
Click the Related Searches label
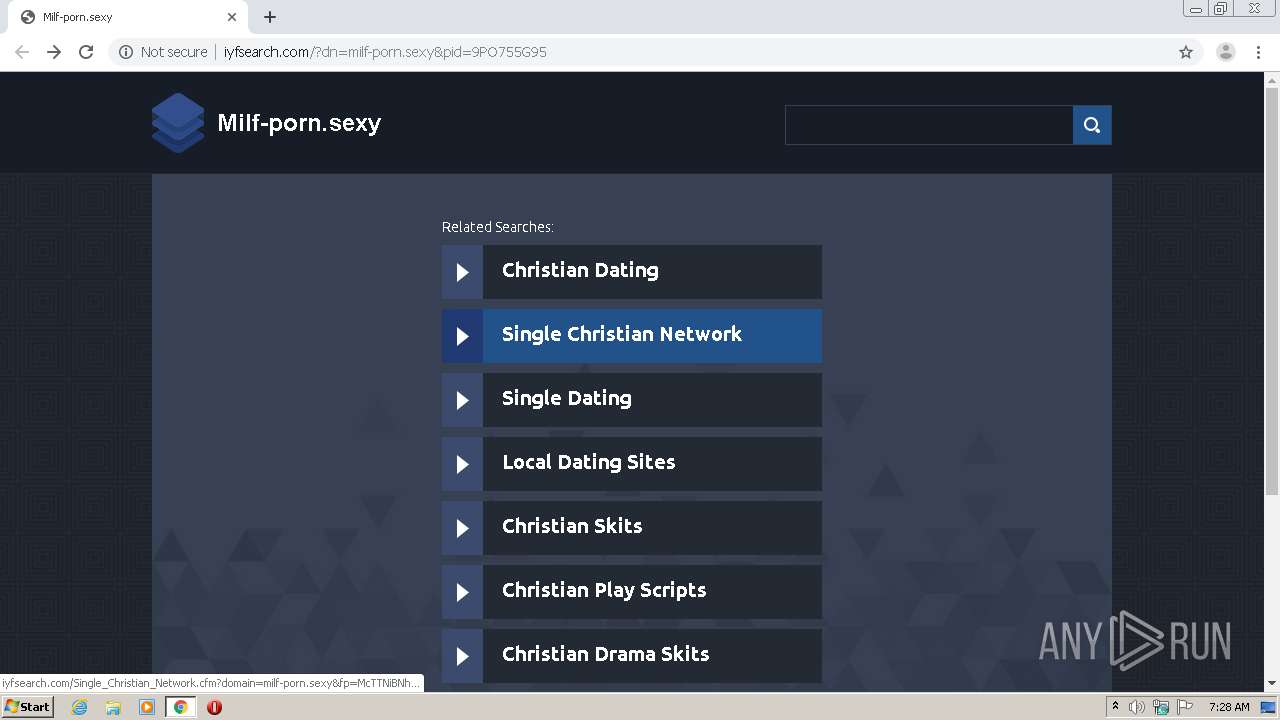498,227
